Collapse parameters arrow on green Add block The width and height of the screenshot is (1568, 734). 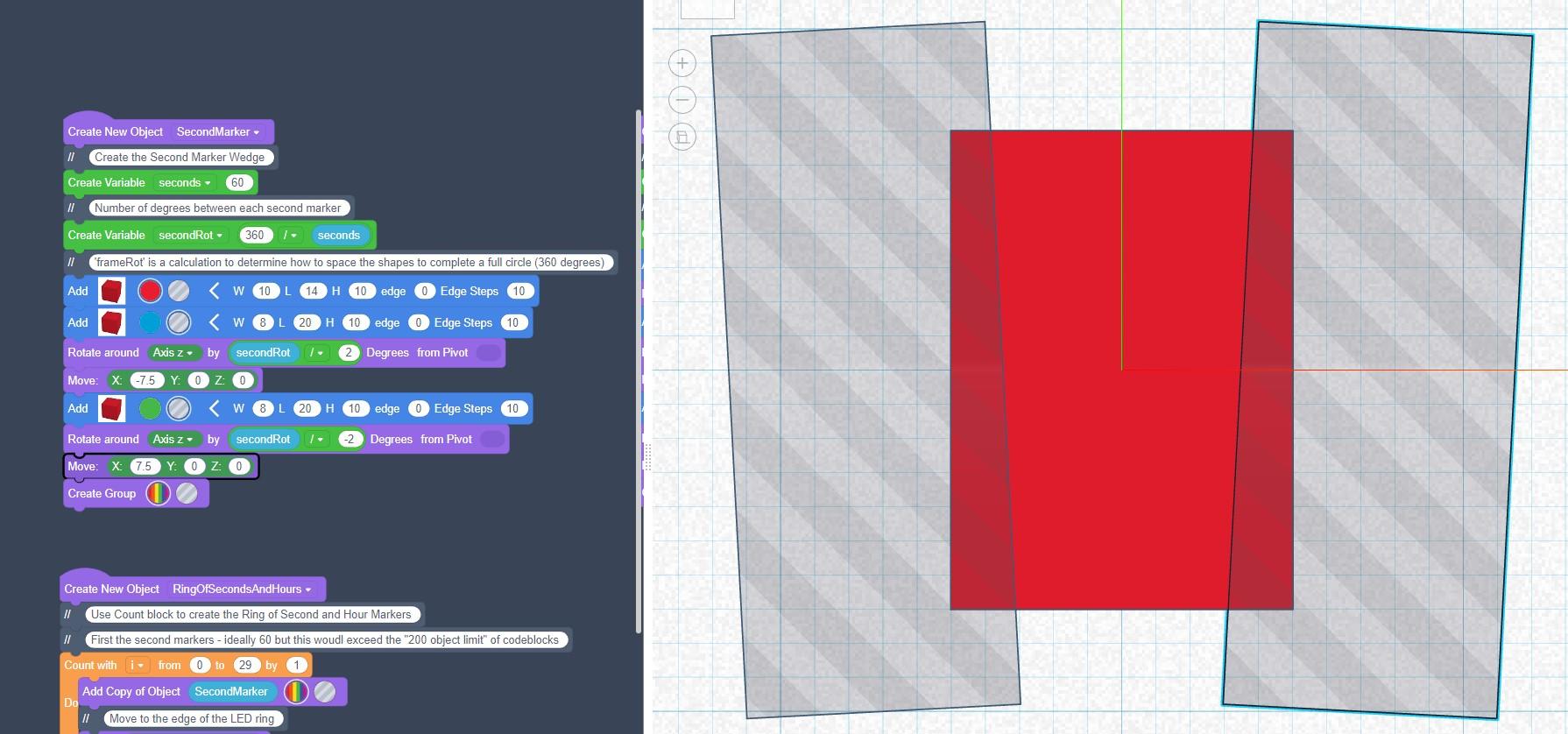tap(214, 408)
